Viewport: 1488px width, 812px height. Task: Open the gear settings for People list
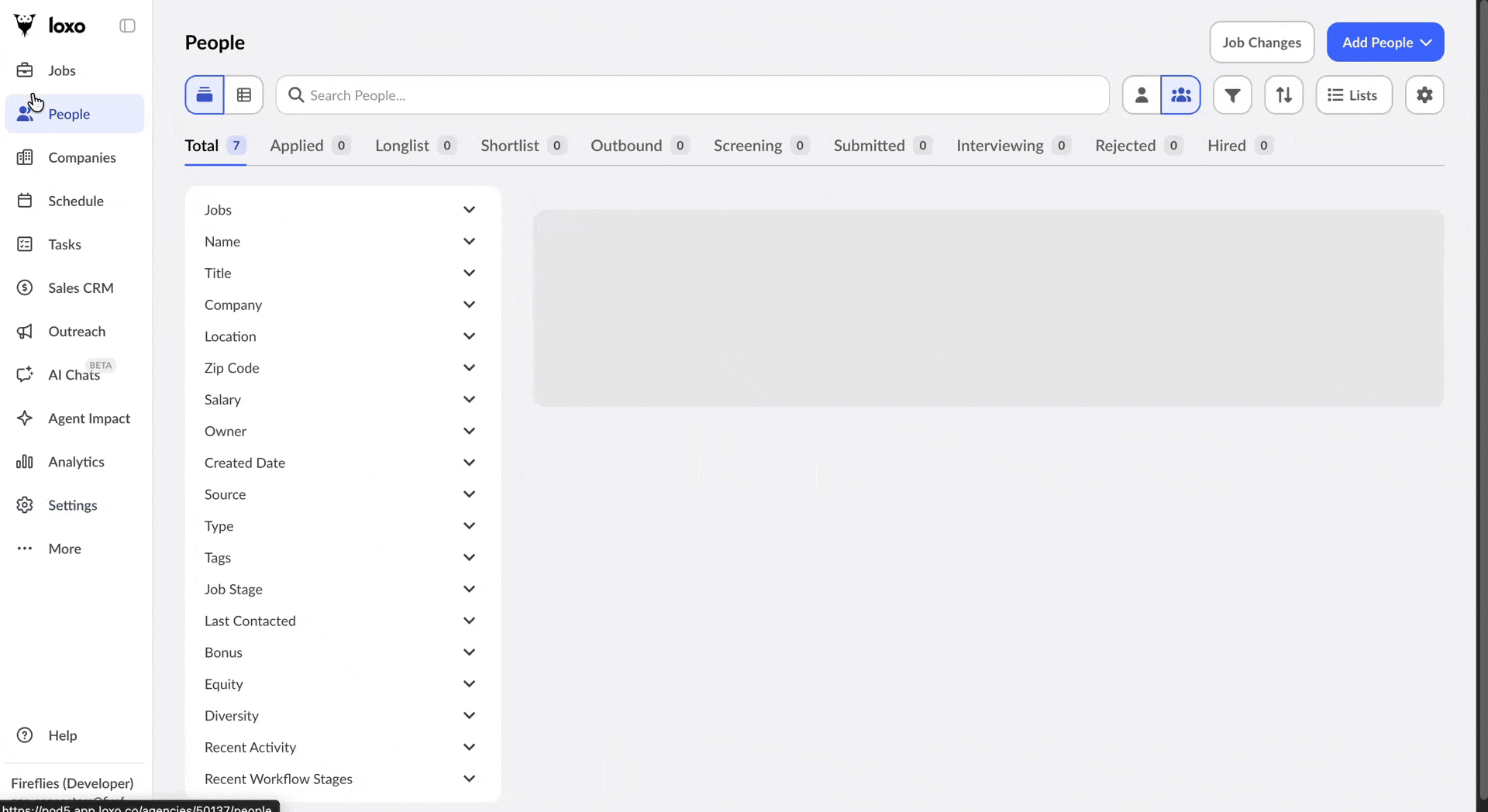tap(1424, 95)
